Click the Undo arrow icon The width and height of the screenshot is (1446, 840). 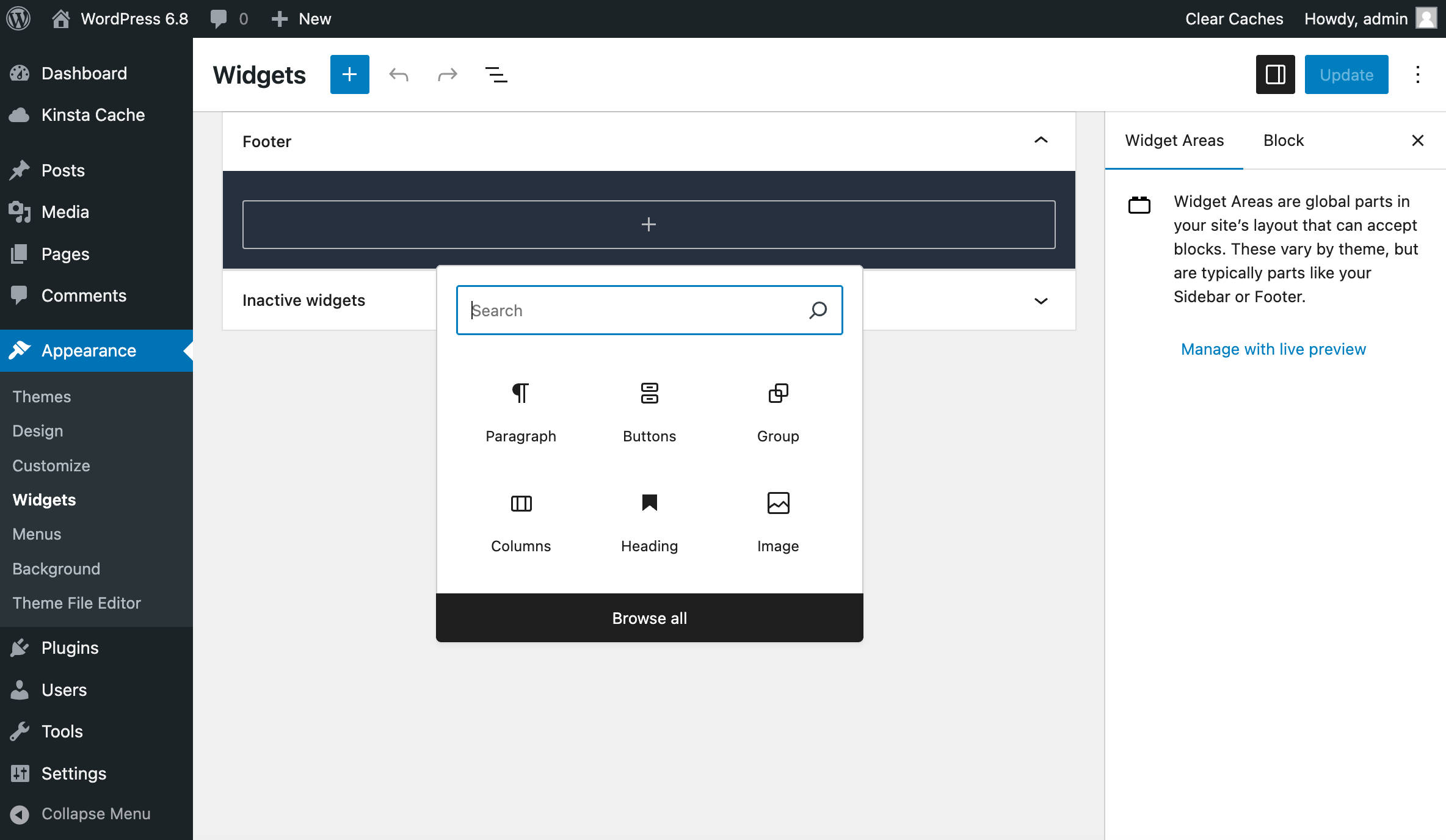click(x=399, y=74)
